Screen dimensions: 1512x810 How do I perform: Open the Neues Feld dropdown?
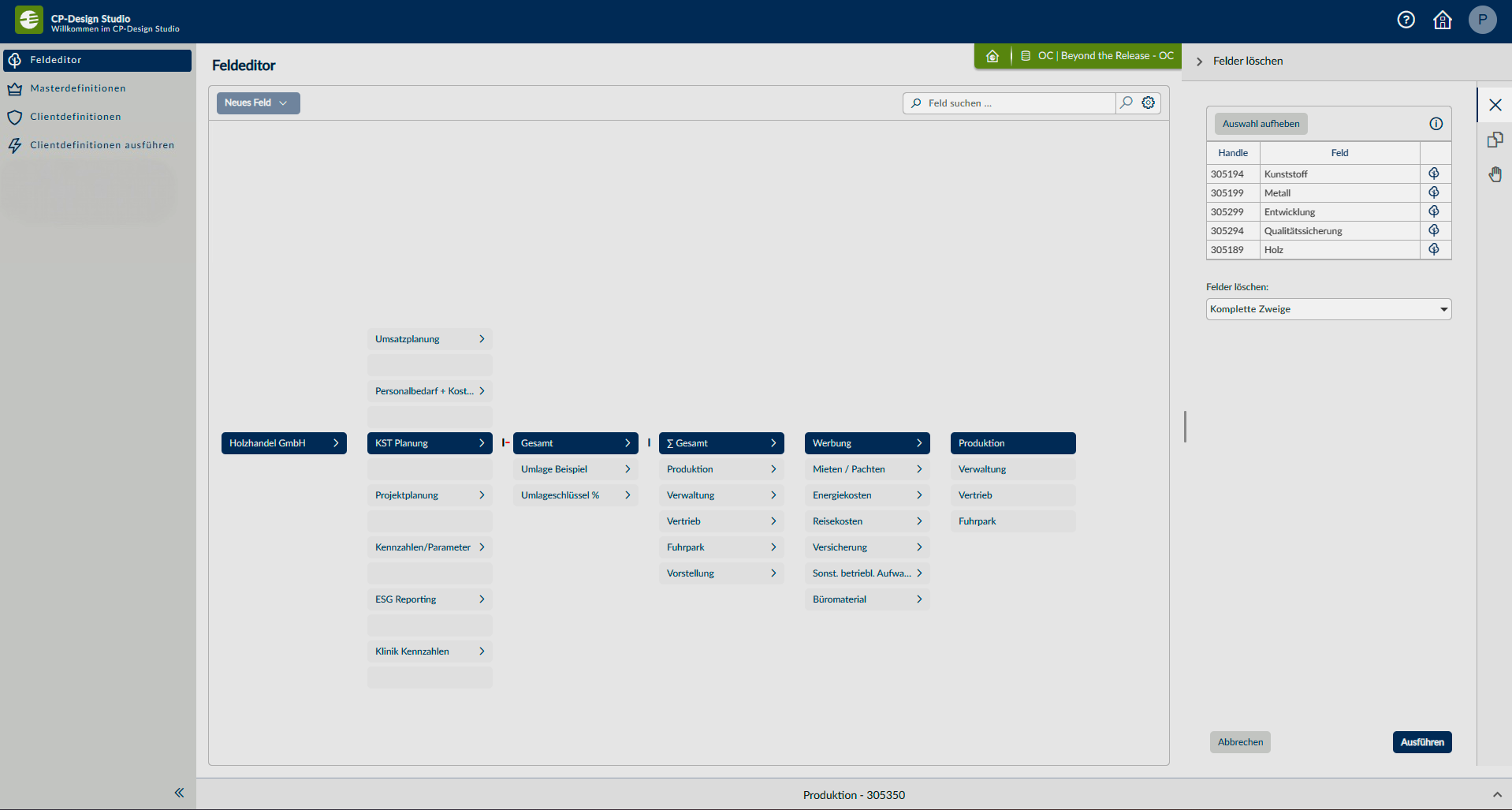(258, 103)
